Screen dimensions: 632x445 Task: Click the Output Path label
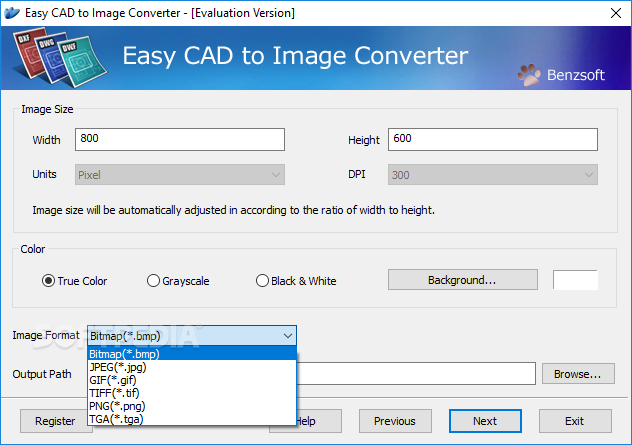pyautogui.click(x=42, y=374)
